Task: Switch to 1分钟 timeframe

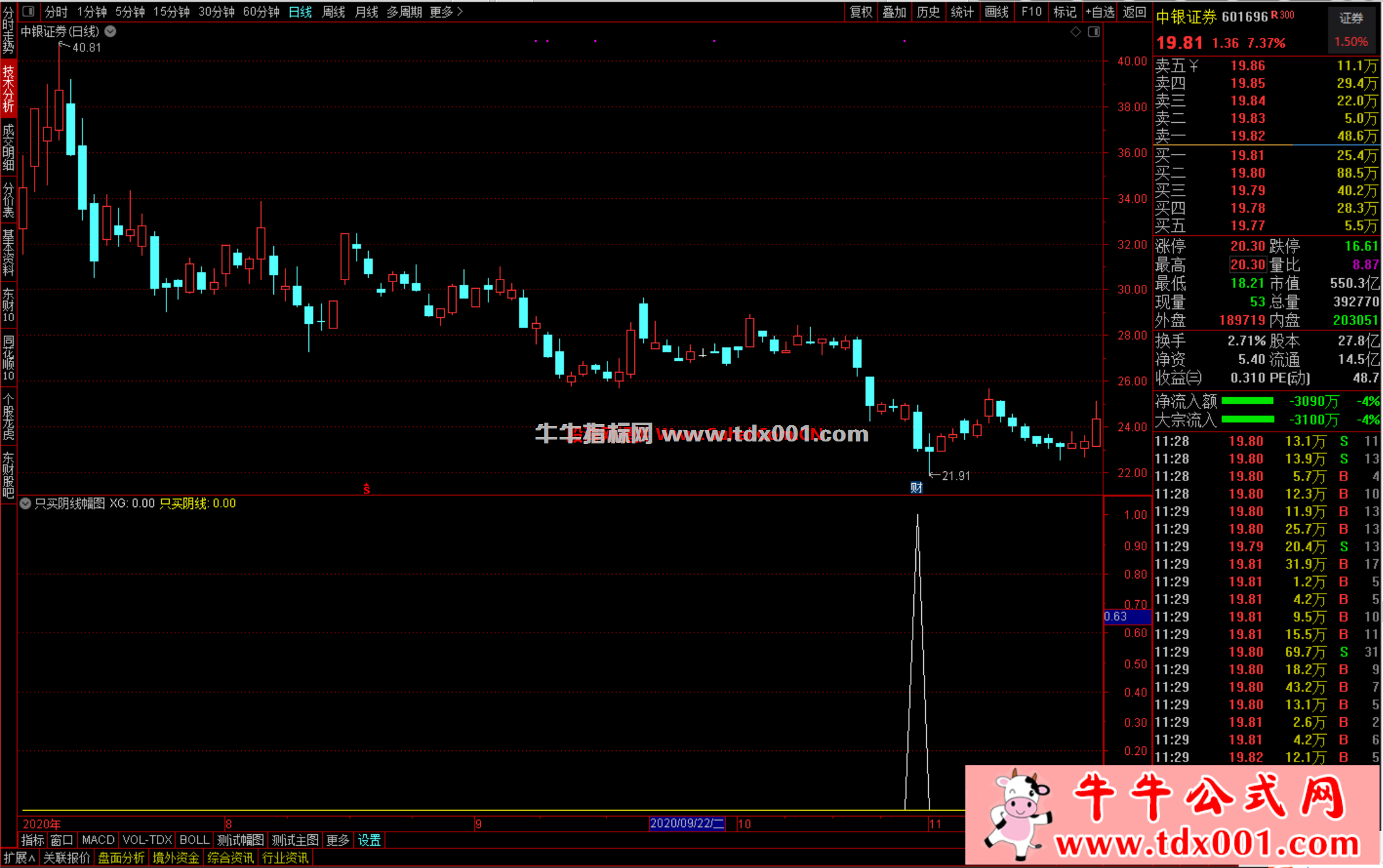Action: pos(92,12)
